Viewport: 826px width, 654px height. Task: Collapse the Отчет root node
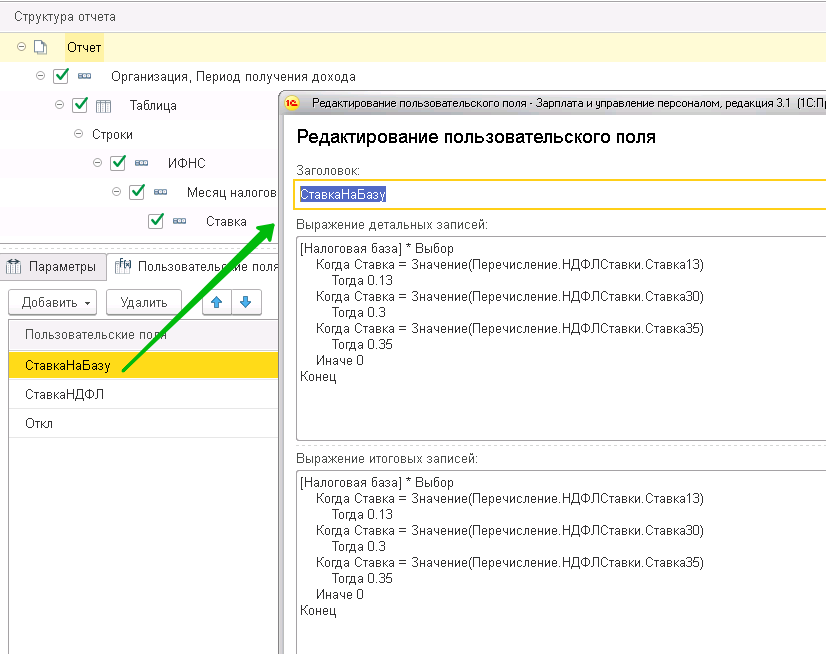click(22, 47)
